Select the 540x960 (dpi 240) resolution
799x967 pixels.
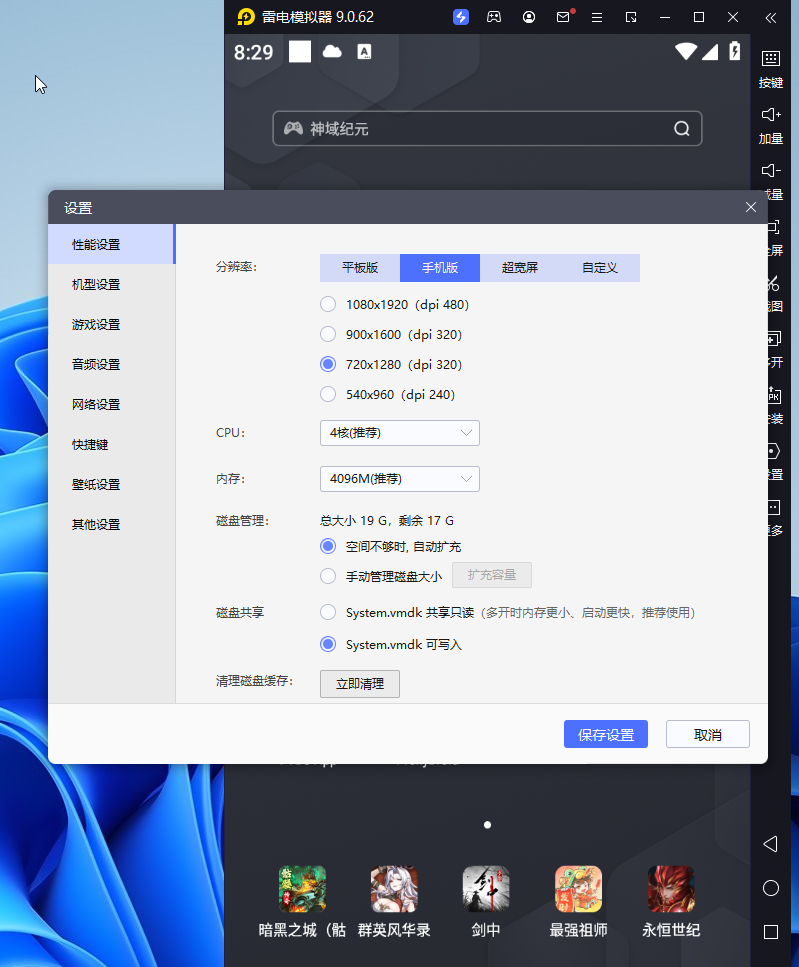[328, 394]
